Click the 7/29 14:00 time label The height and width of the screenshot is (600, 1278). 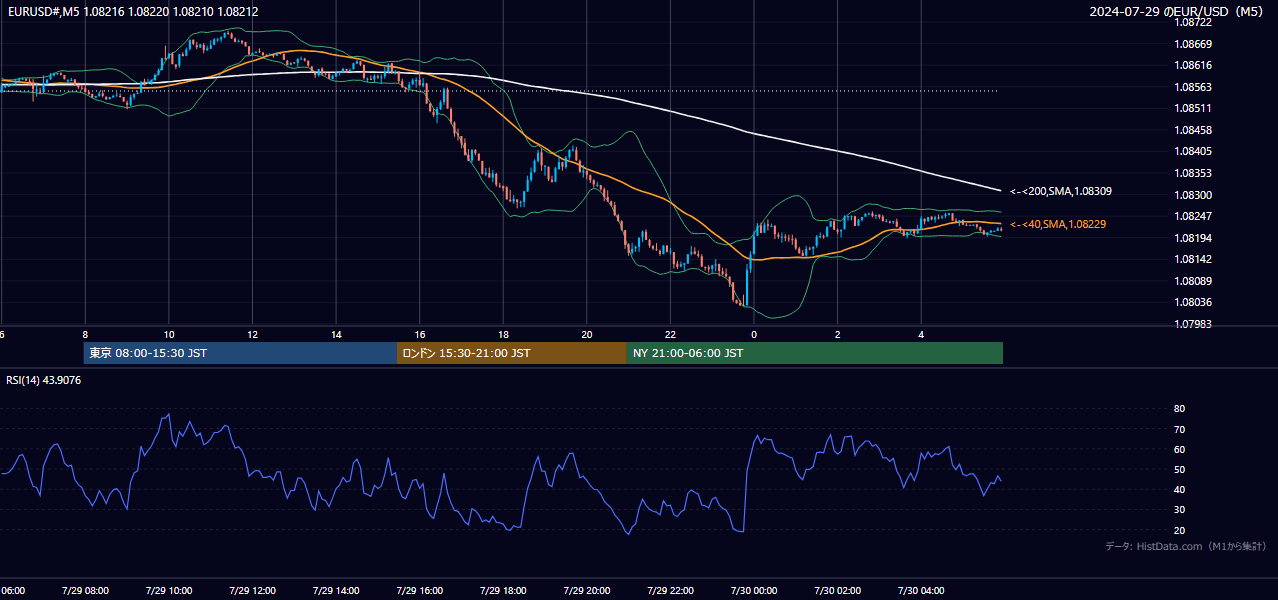click(x=336, y=591)
